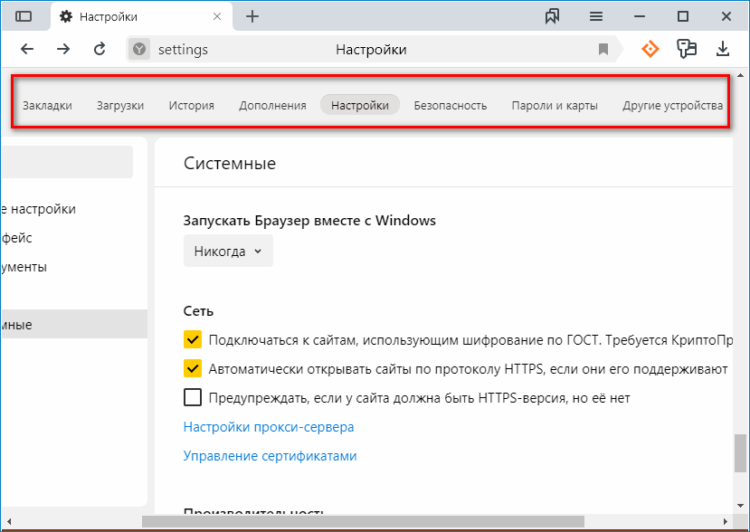Open the История tab
The width and height of the screenshot is (750, 532).
tap(191, 105)
